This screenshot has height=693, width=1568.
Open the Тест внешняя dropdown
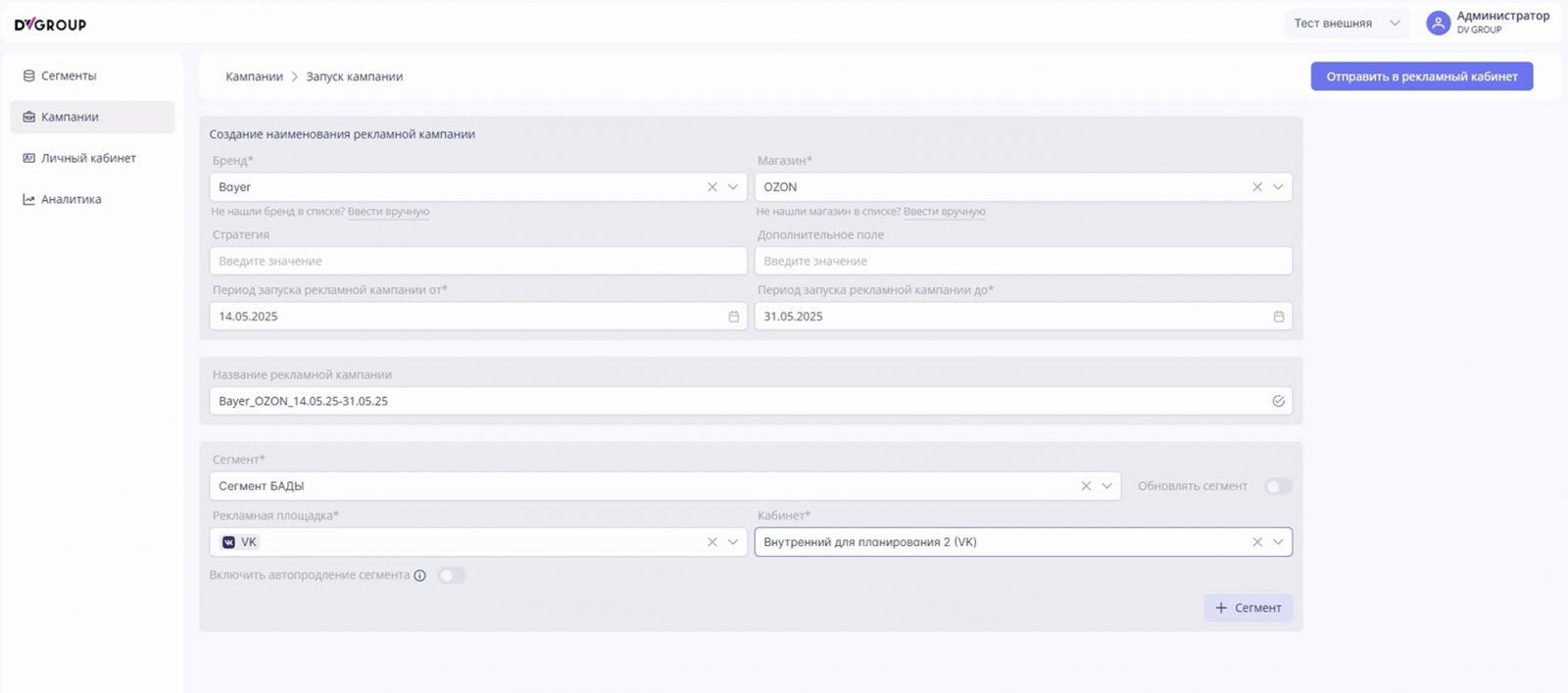[x=1347, y=24]
